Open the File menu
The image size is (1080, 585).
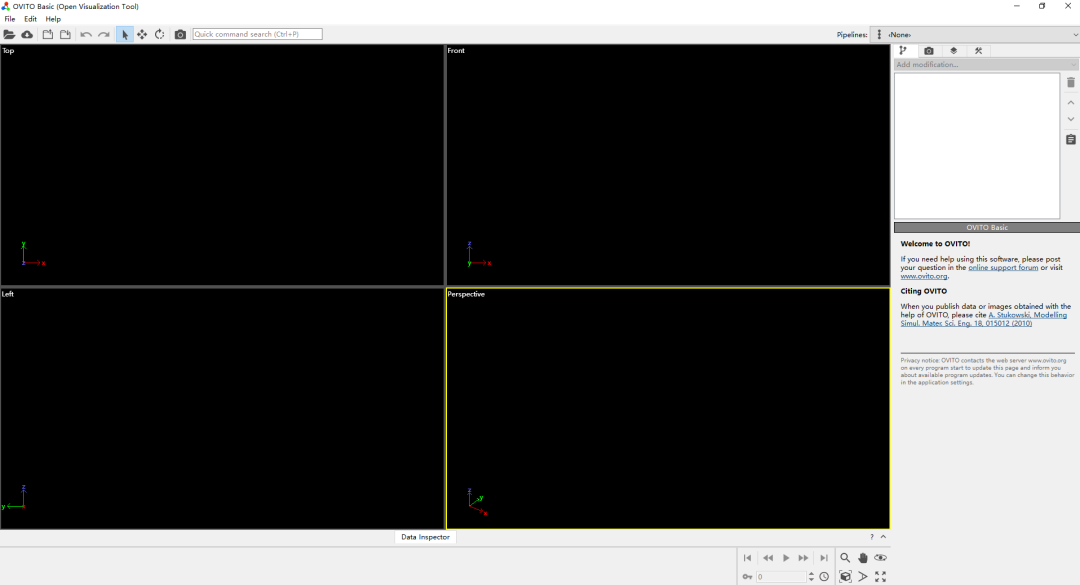pos(10,19)
